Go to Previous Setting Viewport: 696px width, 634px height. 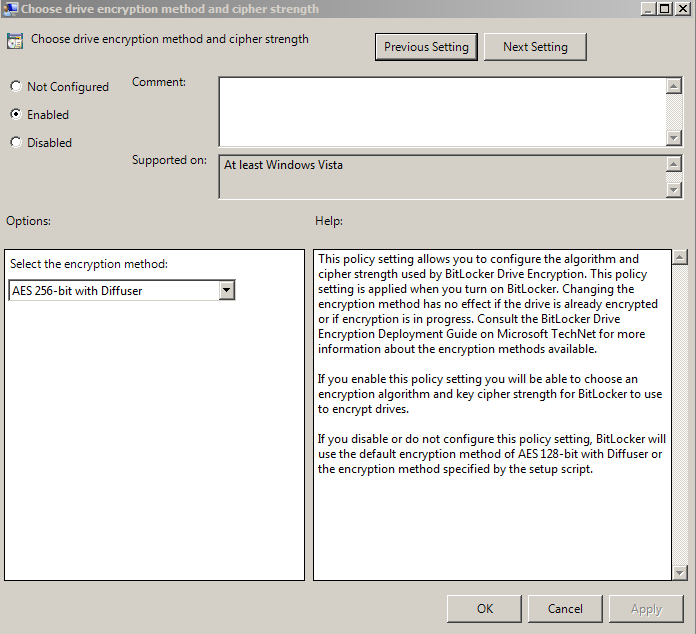point(426,47)
